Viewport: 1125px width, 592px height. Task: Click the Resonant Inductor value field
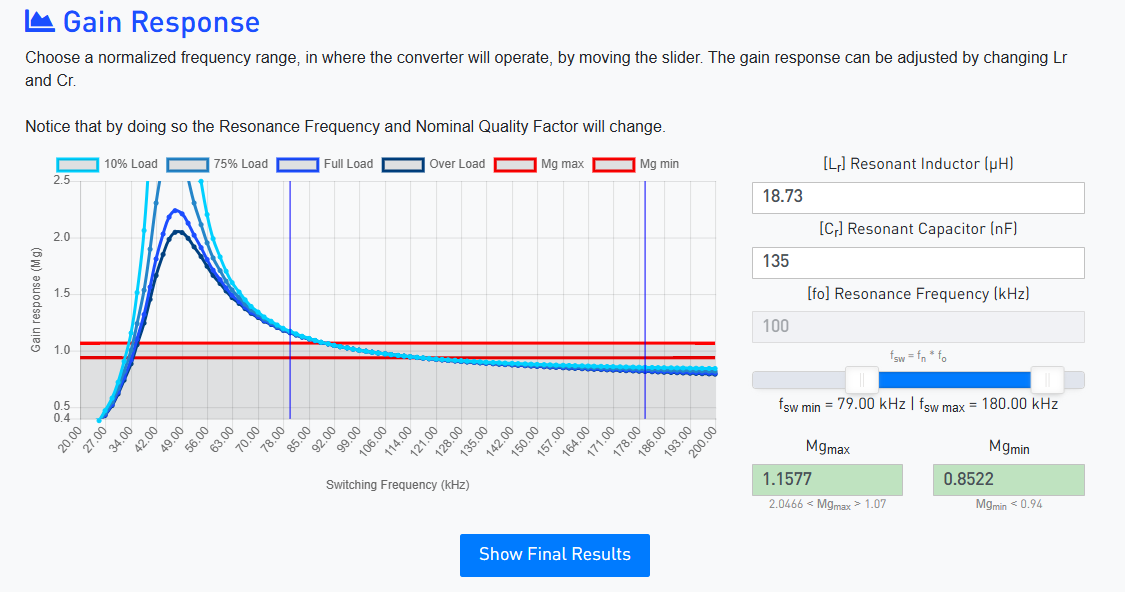click(917, 197)
